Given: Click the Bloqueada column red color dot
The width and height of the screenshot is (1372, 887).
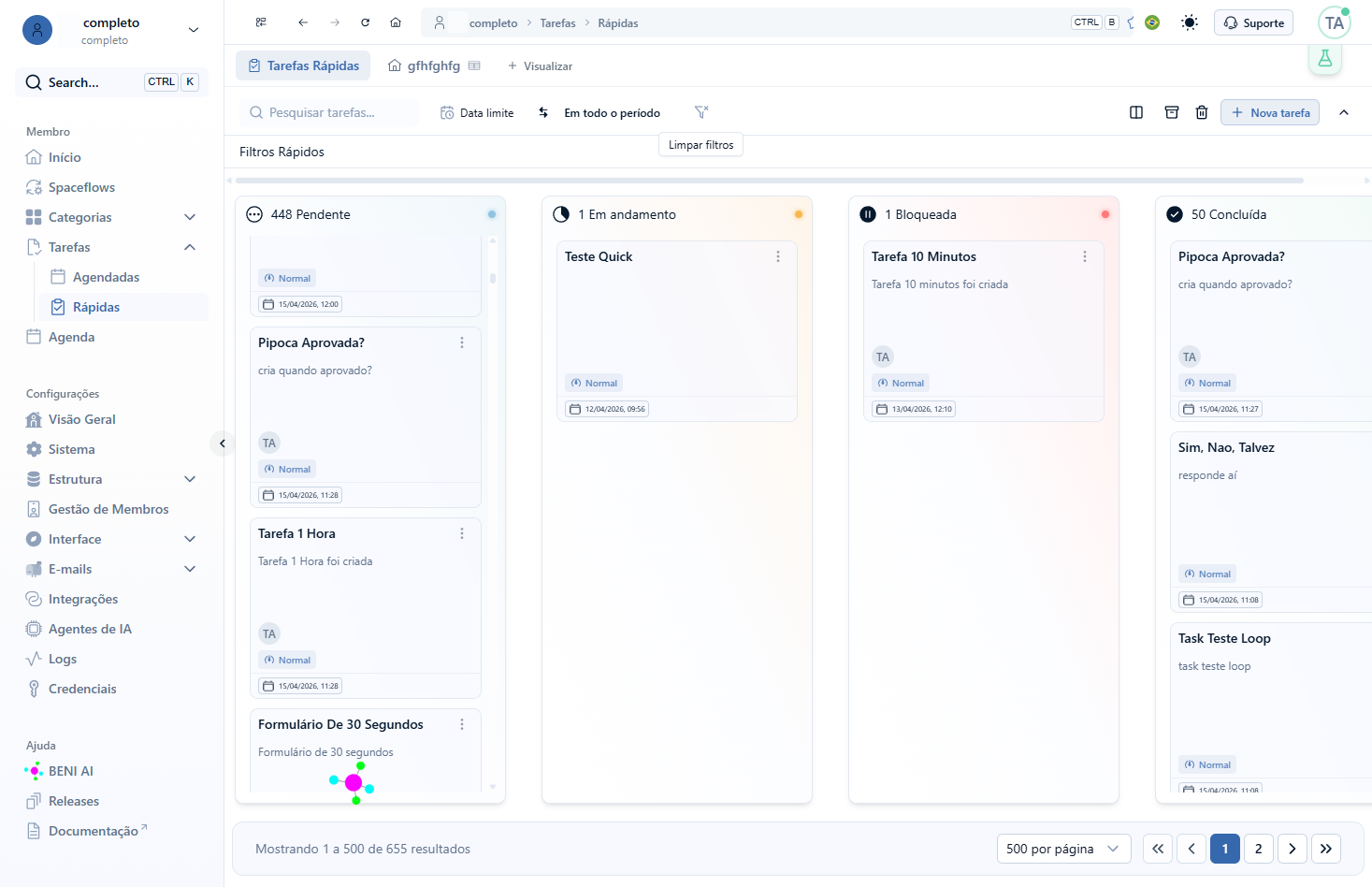Looking at the screenshot, I should click(x=1105, y=214).
